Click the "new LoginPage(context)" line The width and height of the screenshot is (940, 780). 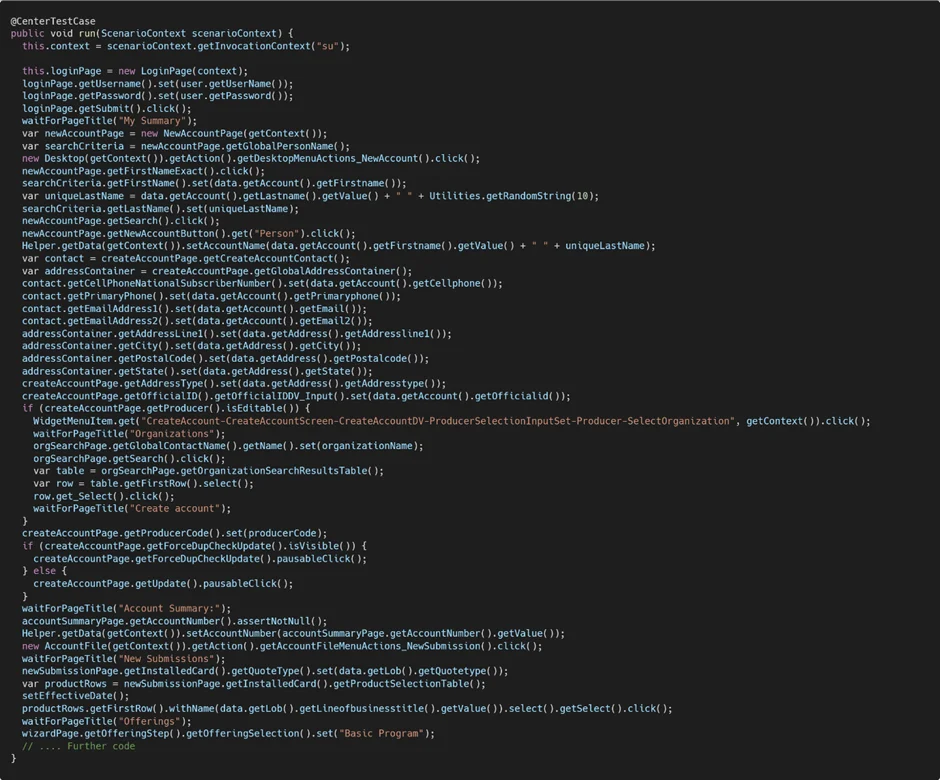(x=135, y=71)
